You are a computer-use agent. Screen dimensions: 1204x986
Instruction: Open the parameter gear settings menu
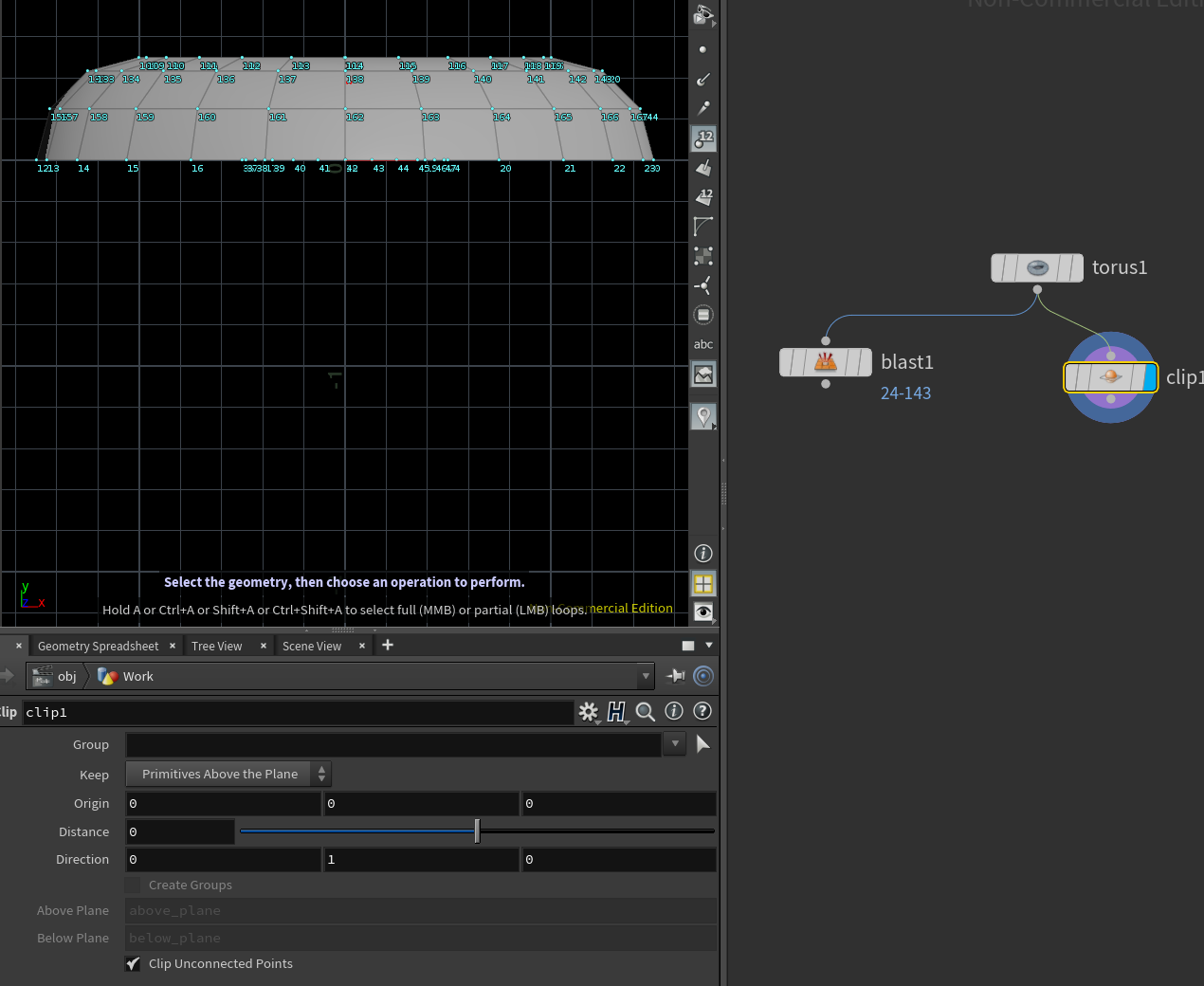tap(589, 712)
